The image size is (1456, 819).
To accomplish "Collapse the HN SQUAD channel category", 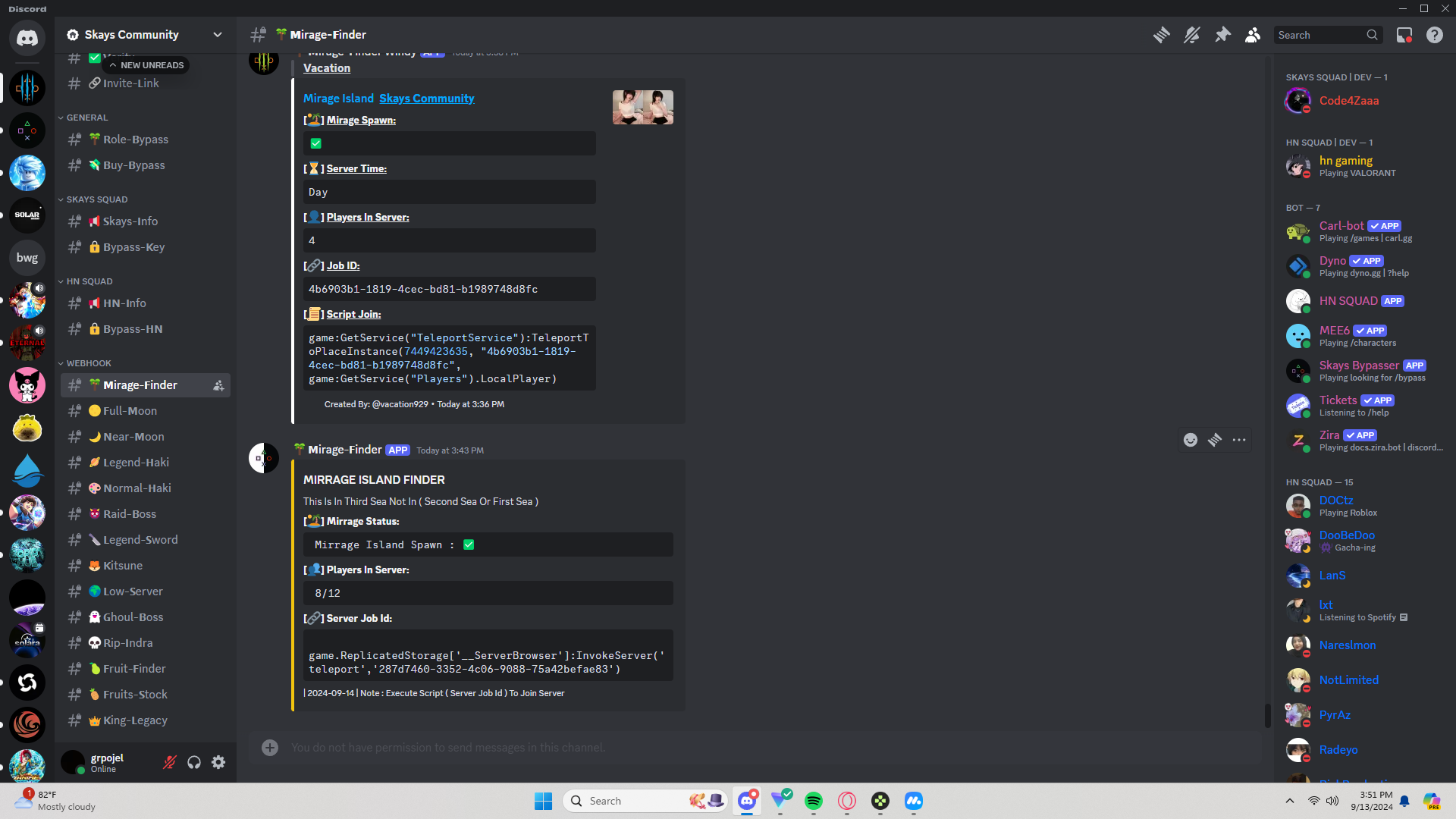I will (x=89, y=281).
